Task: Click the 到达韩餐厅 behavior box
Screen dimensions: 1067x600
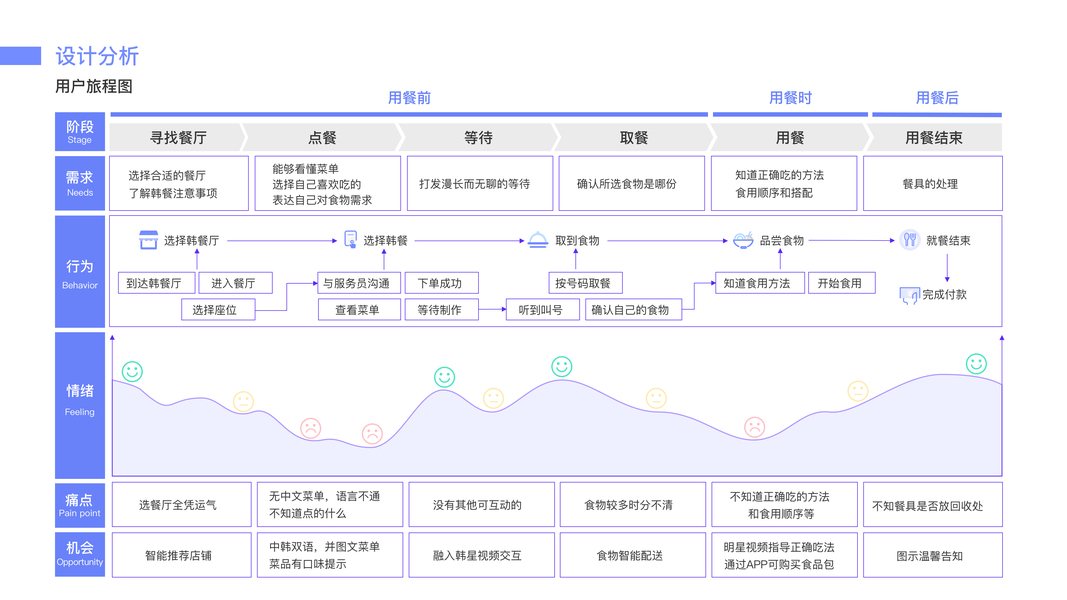Action: (x=157, y=283)
